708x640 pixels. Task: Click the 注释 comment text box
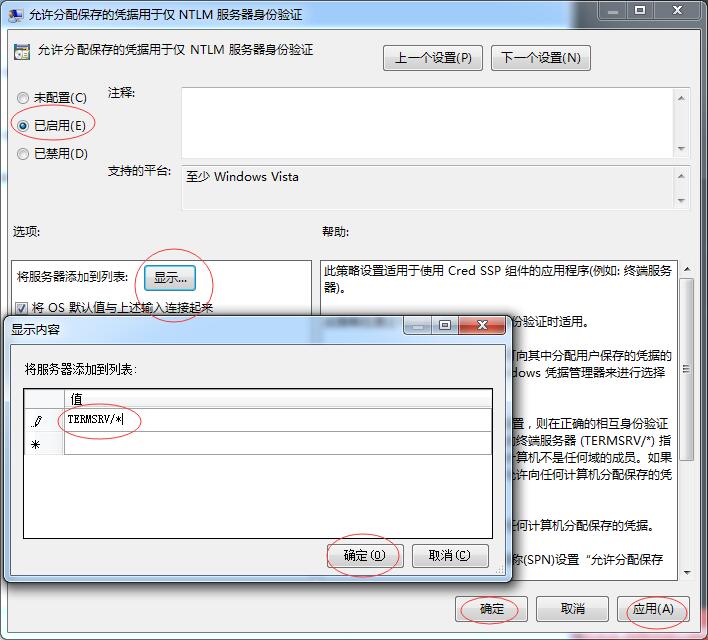428,123
